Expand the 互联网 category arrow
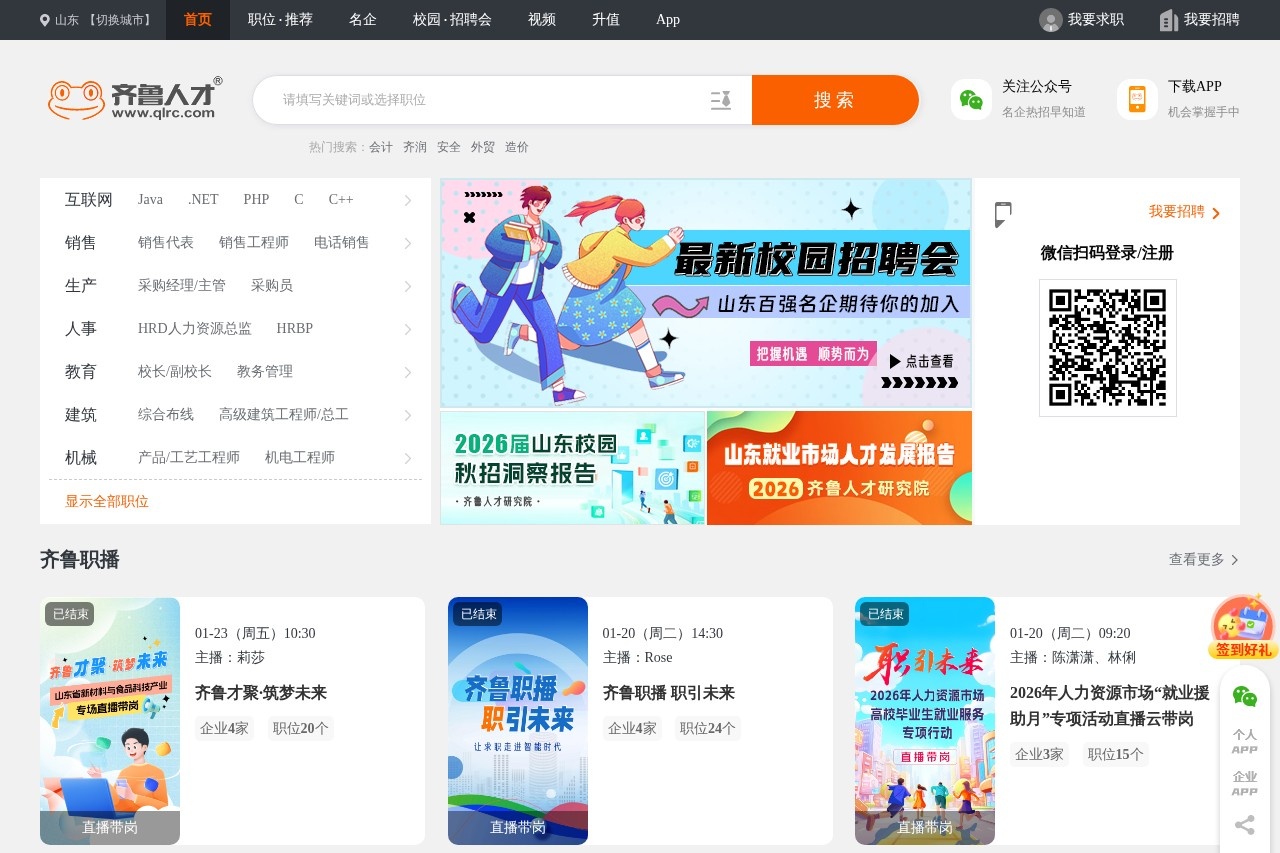The width and height of the screenshot is (1280, 853). coord(408,201)
